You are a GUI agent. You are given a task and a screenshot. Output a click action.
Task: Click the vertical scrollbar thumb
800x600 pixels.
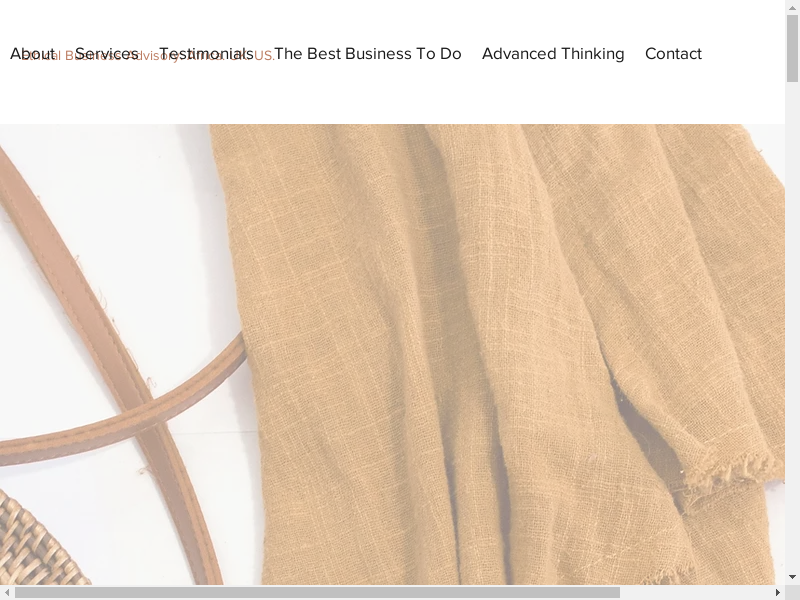point(792,50)
